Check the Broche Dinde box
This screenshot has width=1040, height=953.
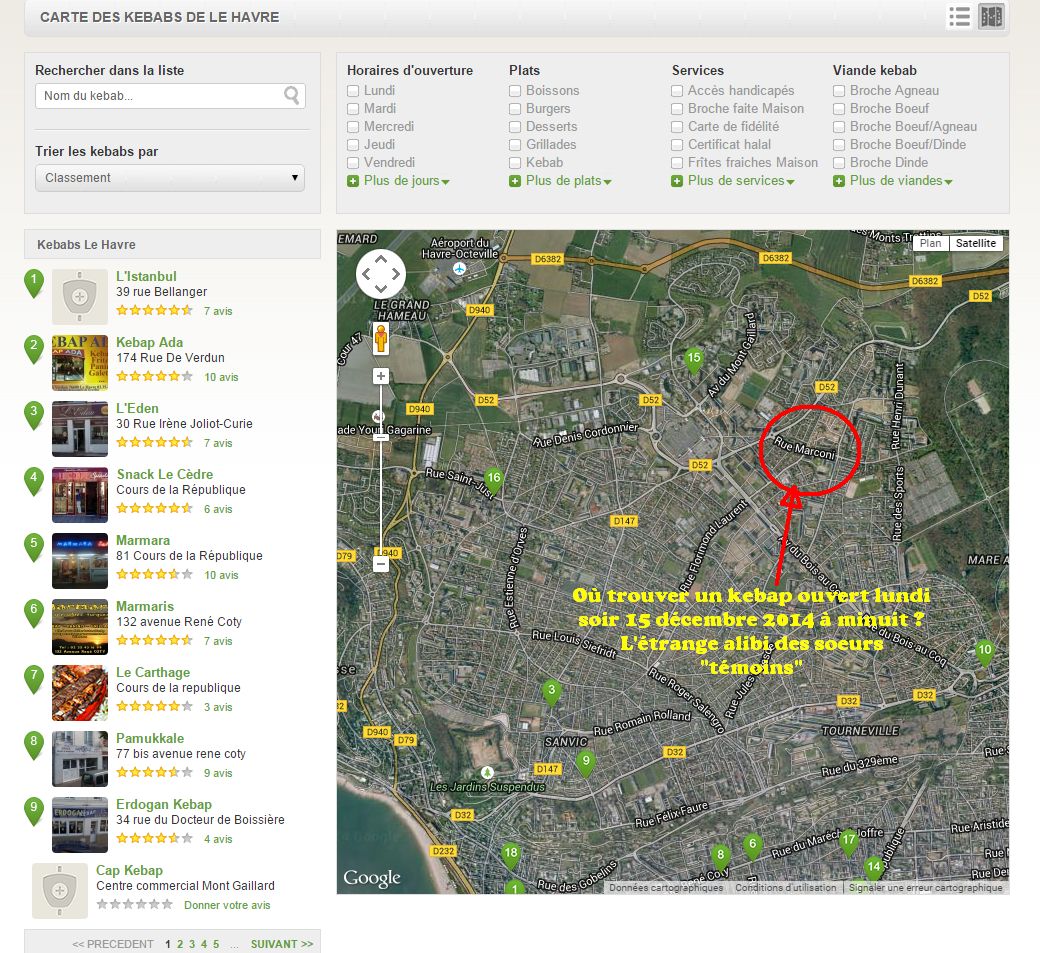click(839, 162)
